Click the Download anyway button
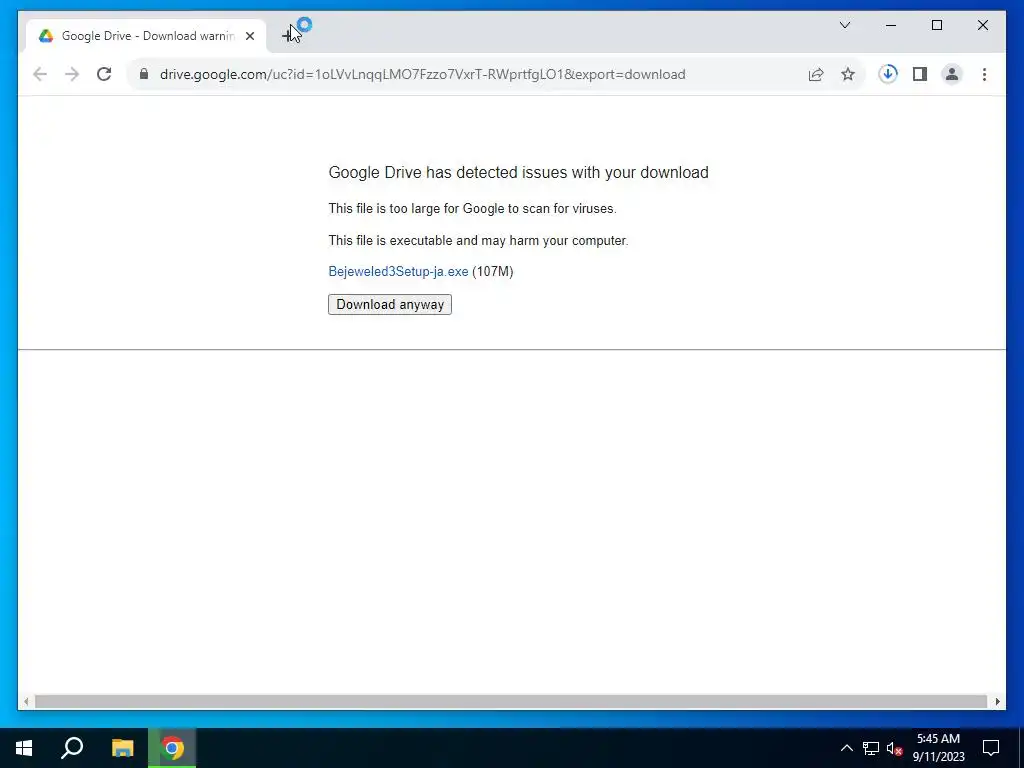The image size is (1024, 768). pyautogui.click(x=390, y=304)
